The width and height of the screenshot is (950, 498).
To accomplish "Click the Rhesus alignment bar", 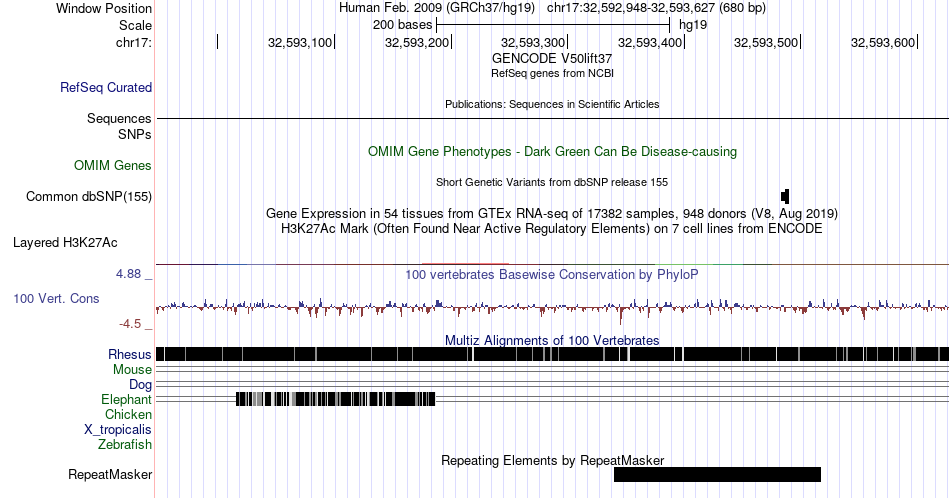I will click(553, 354).
